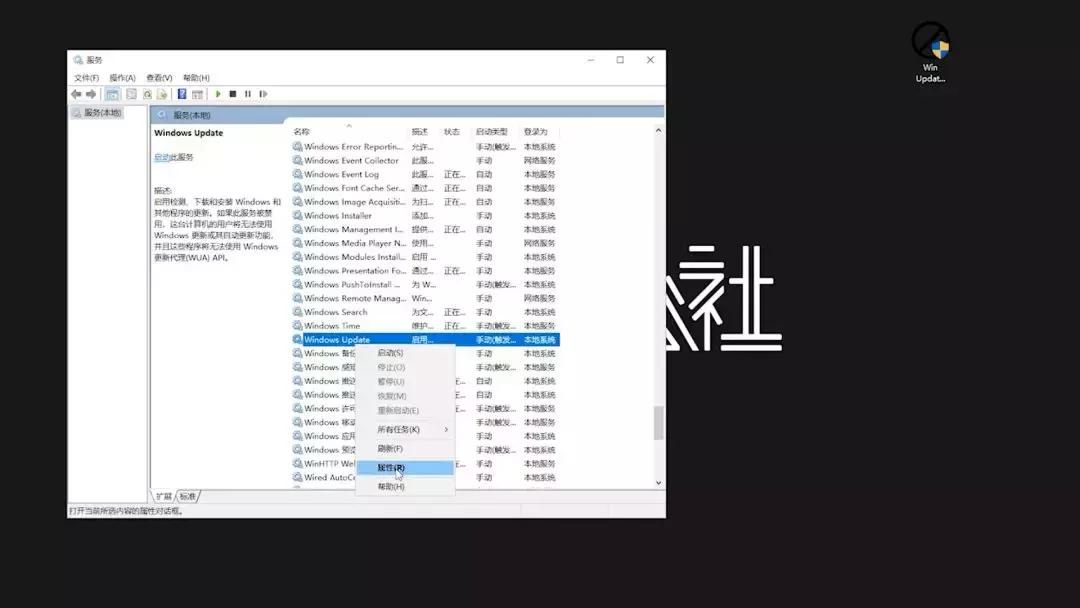The image size is (1080, 608).
Task: Open the Win Update desktop shortcut
Action: pyautogui.click(x=929, y=45)
